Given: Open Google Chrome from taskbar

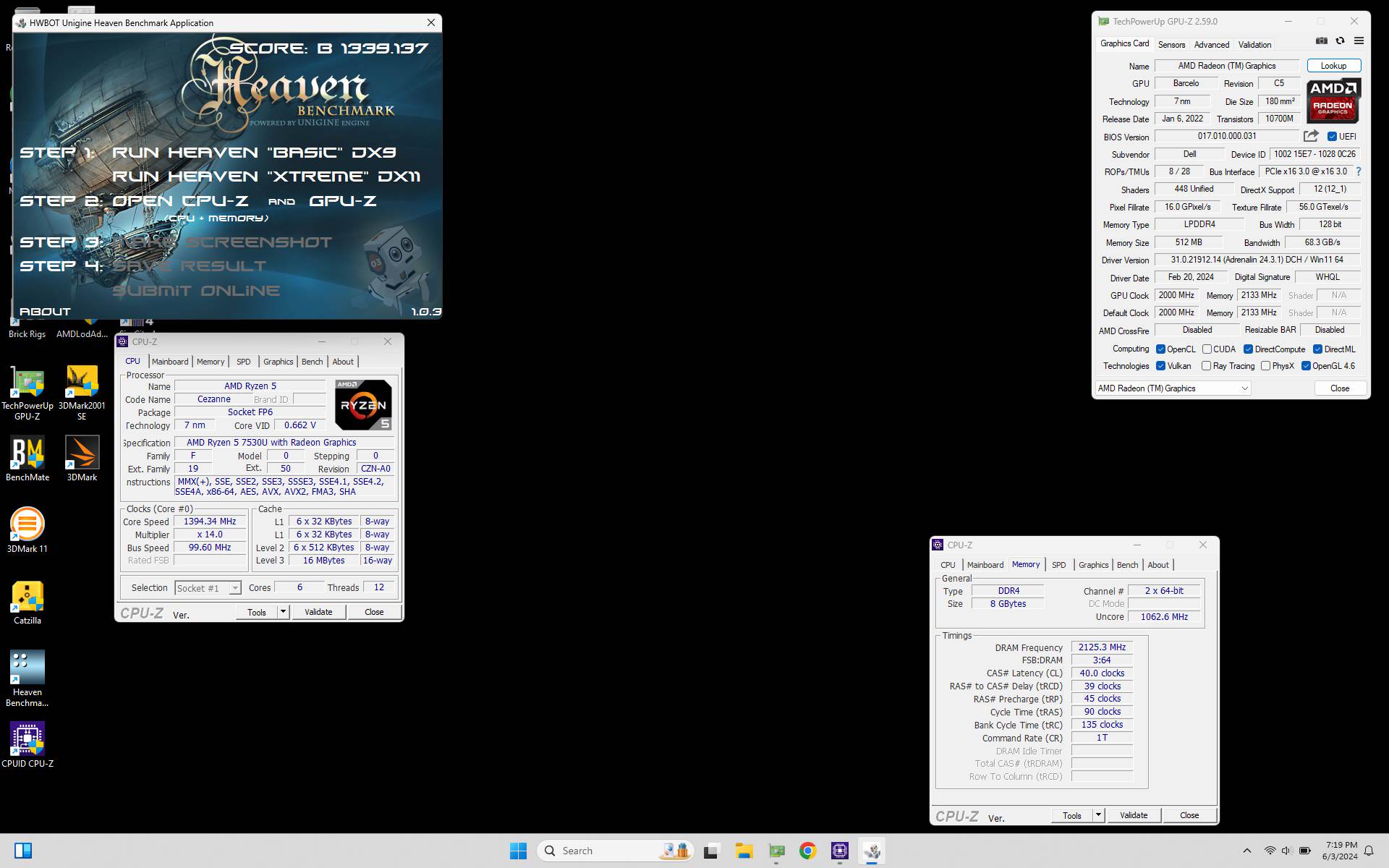Looking at the screenshot, I should (807, 851).
